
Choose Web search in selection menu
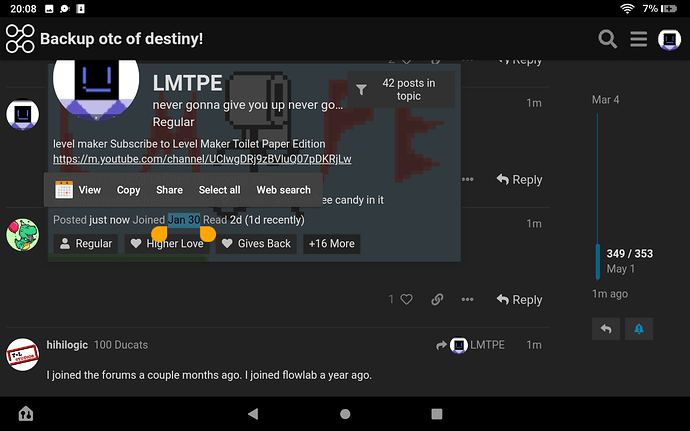point(283,190)
